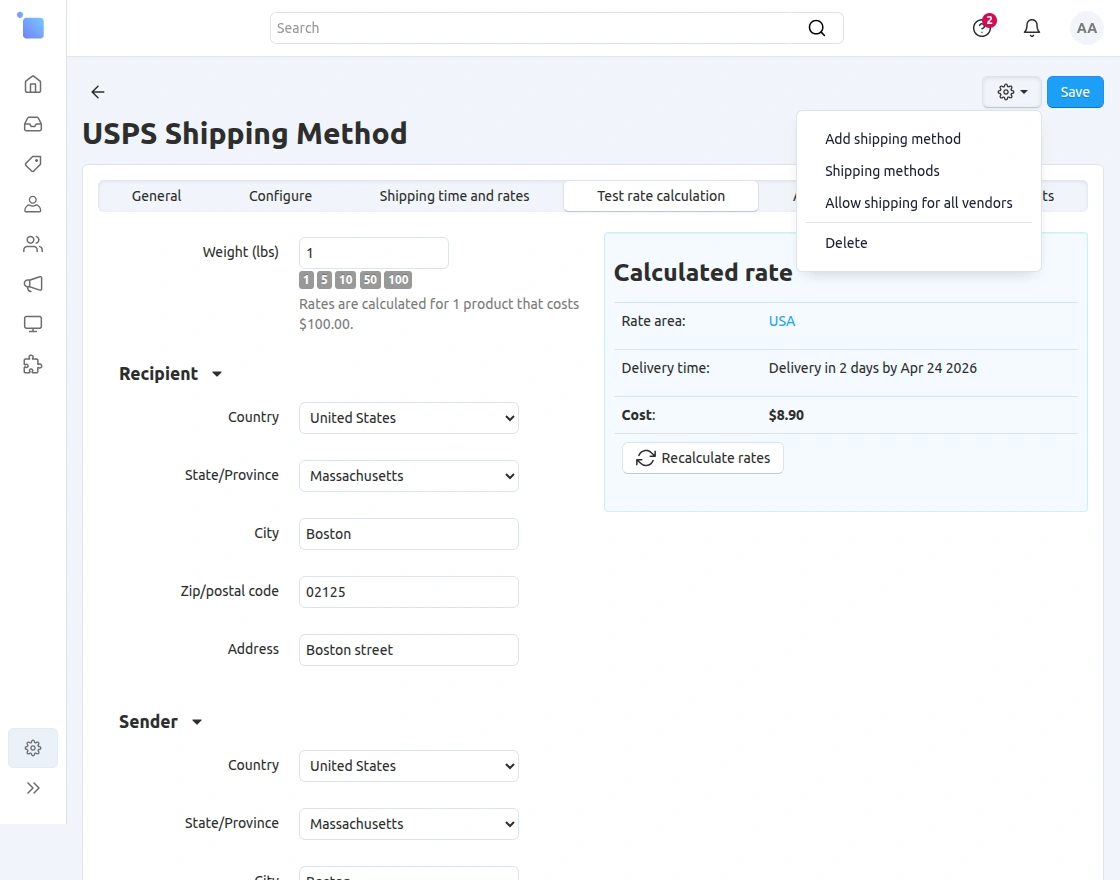Collapse the Recipient section
1120x880 pixels.
171,374
